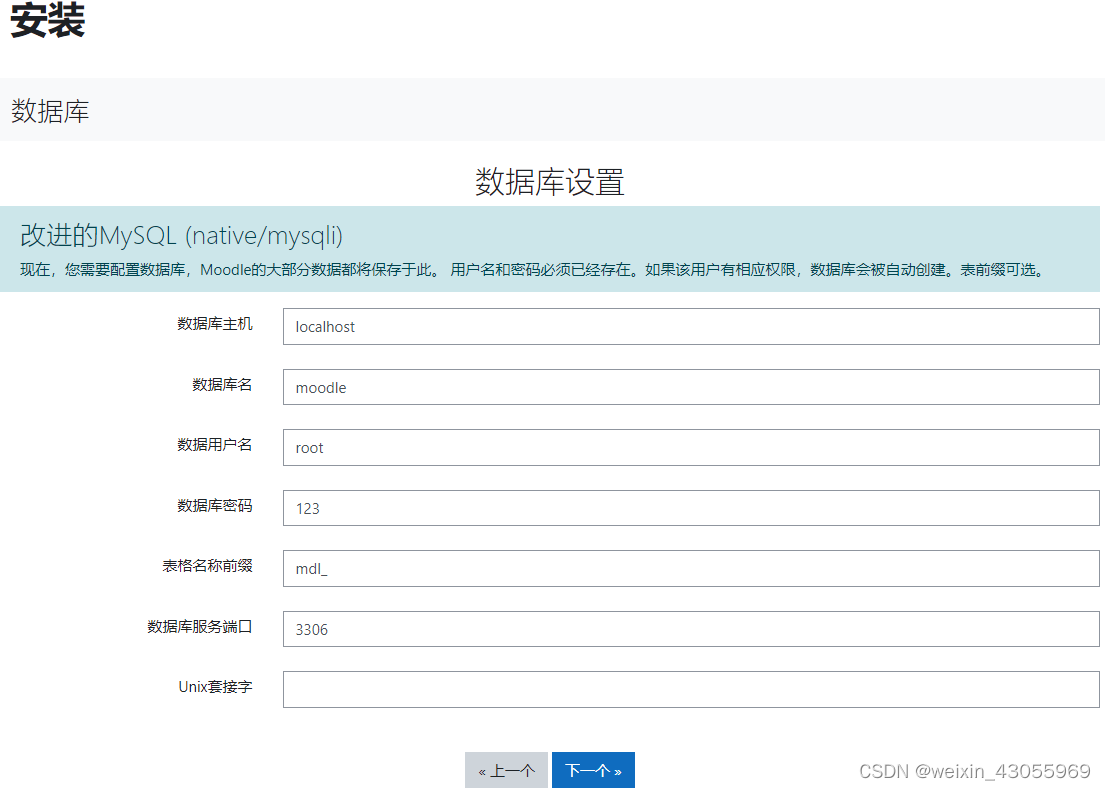Click the 表格名称前缀 label
The image size is (1106, 790).
point(207,566)
